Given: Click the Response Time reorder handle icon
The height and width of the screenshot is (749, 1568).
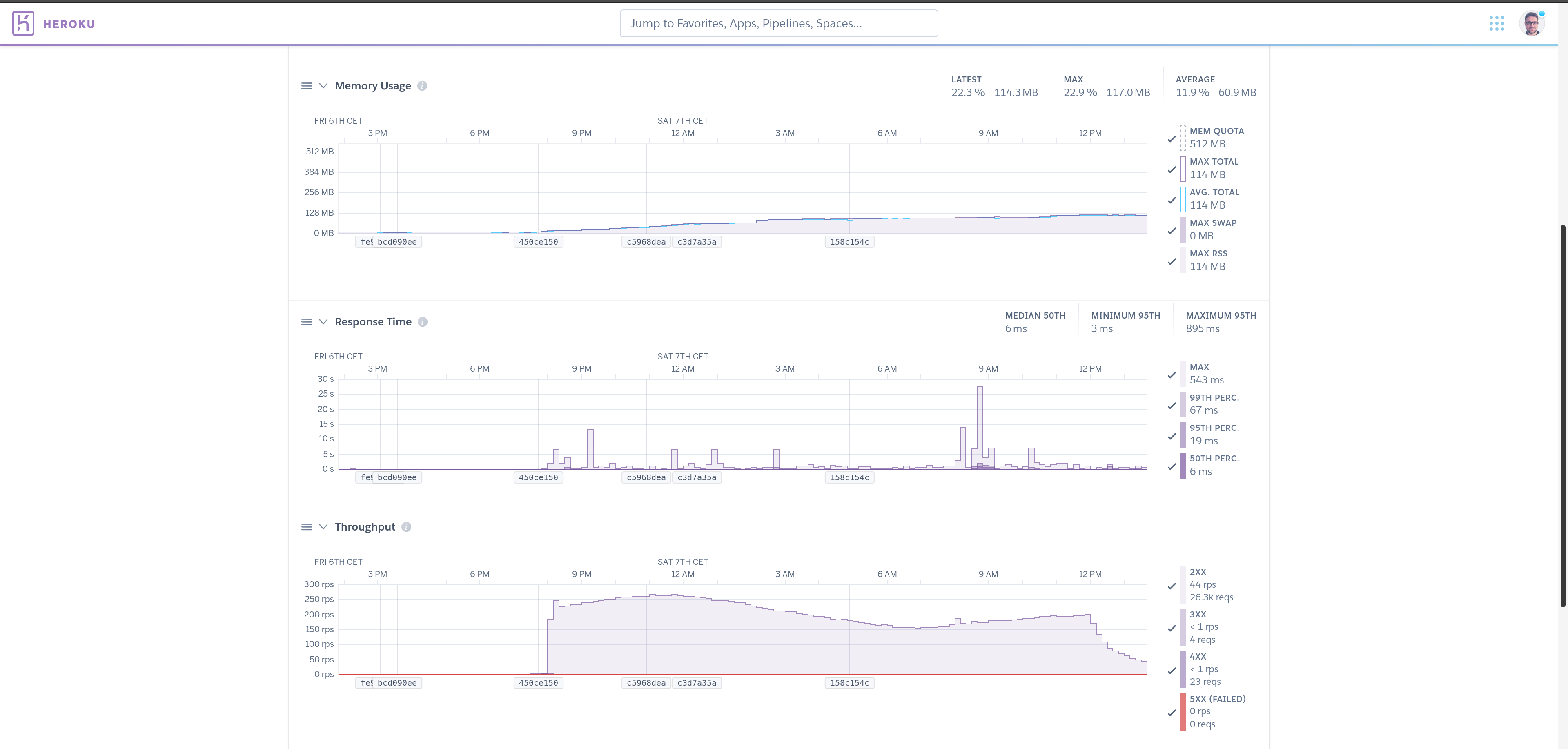Looking at the screenshot, I should pos(307,322).
